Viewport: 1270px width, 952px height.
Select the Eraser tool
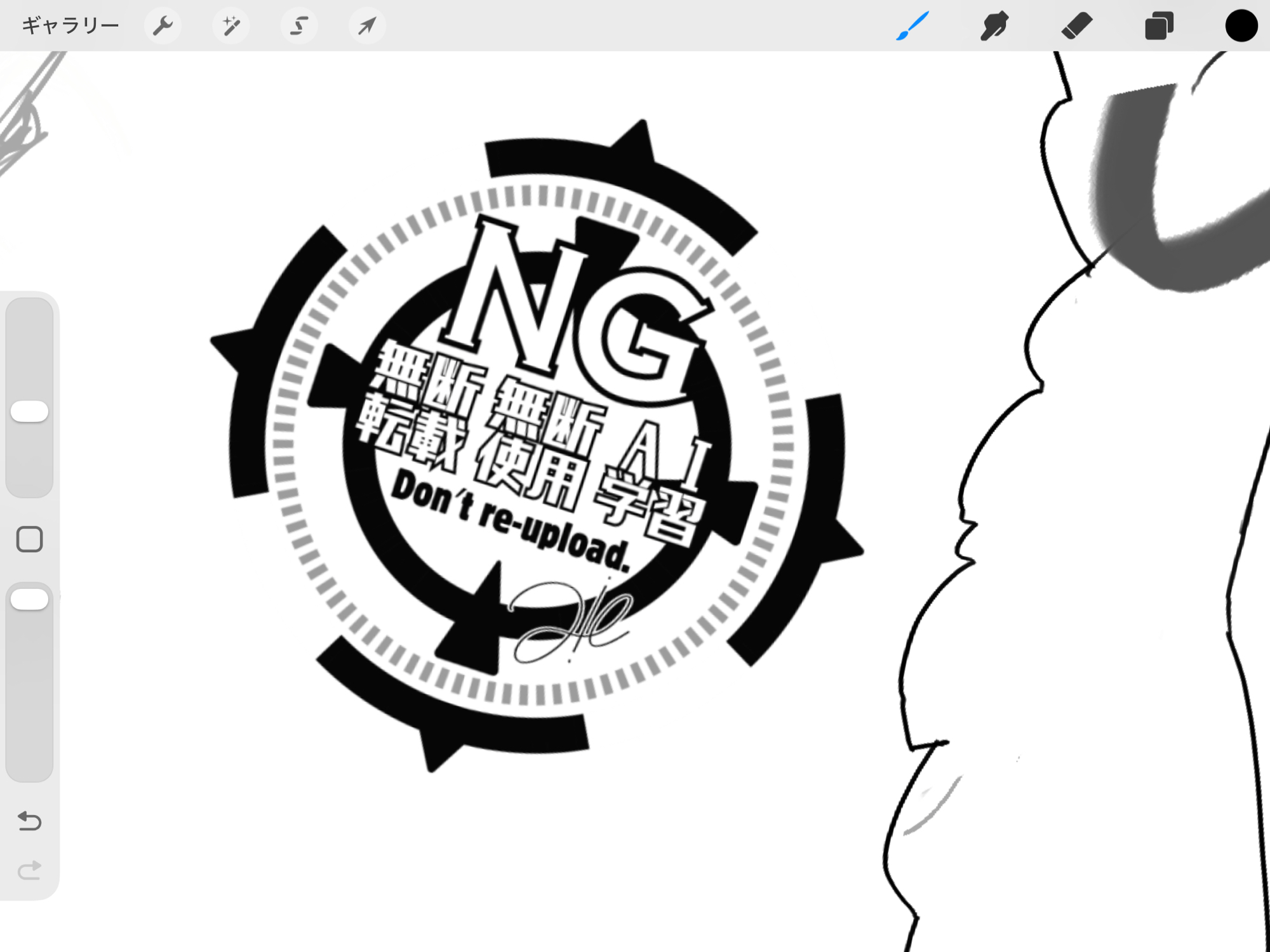pos(1076,26)
